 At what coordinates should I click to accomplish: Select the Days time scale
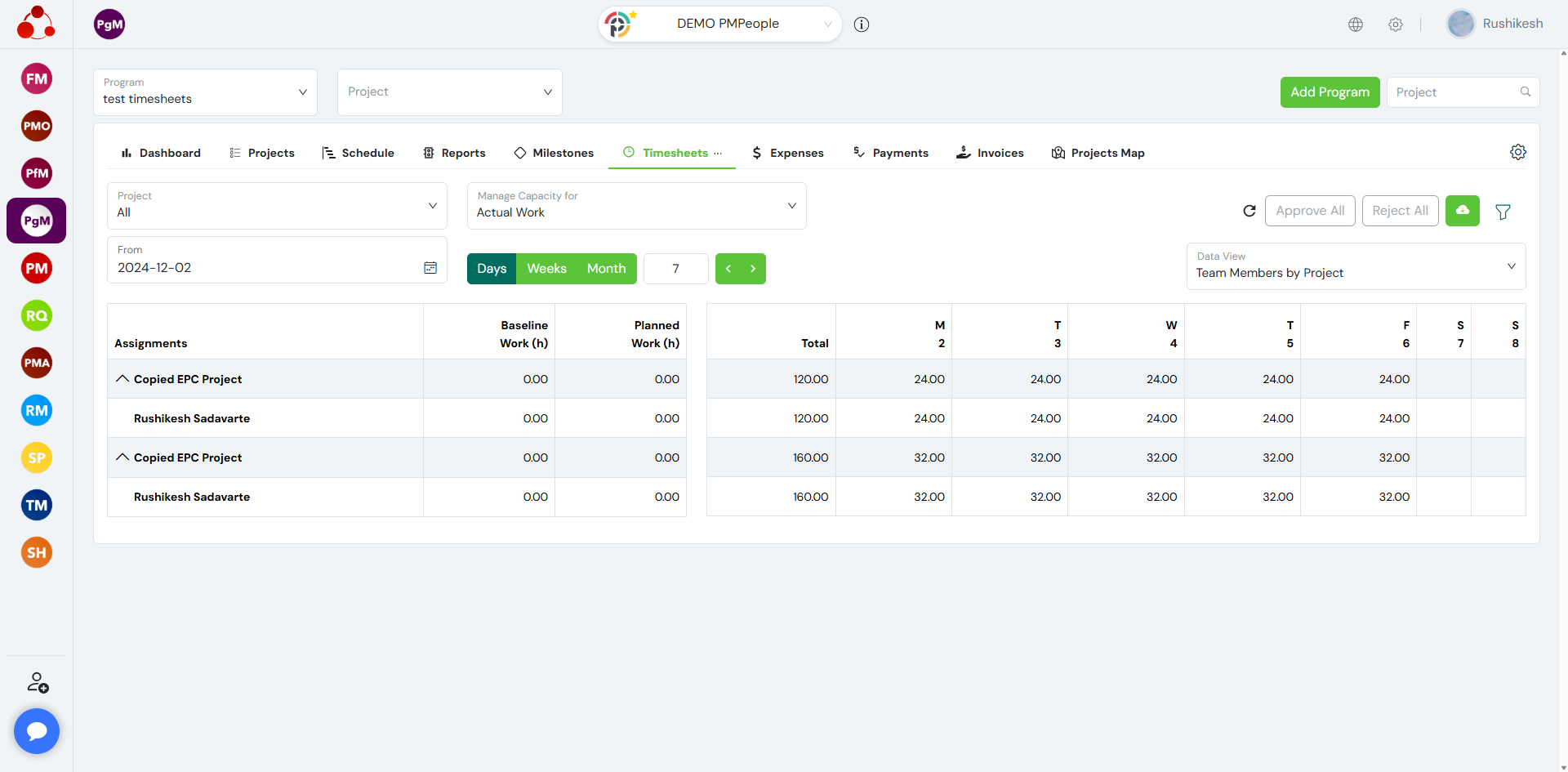coord(492,269)
